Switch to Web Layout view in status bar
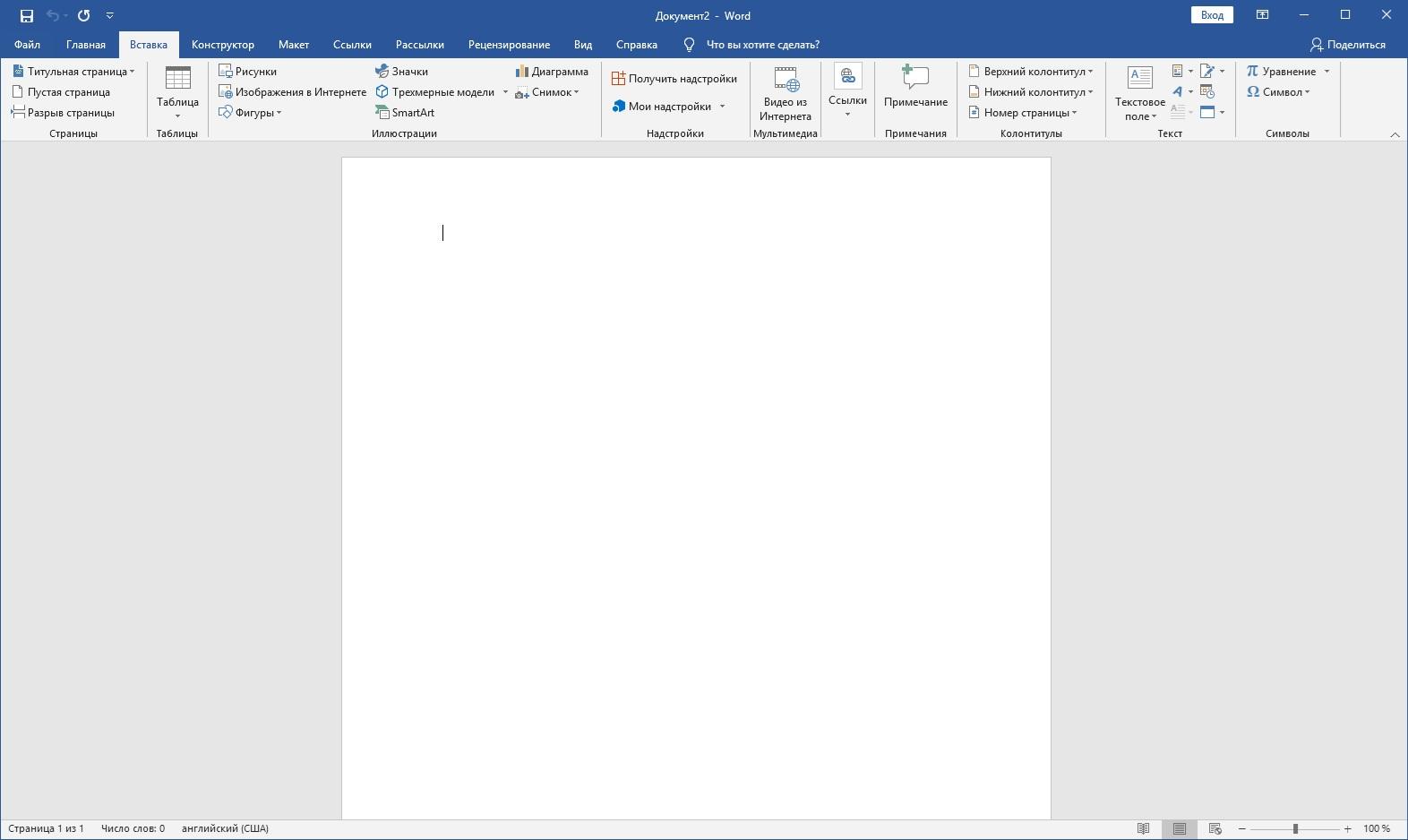This screenshot has height=840, width=1408. pyautogui.click(x=1215, y=828)
